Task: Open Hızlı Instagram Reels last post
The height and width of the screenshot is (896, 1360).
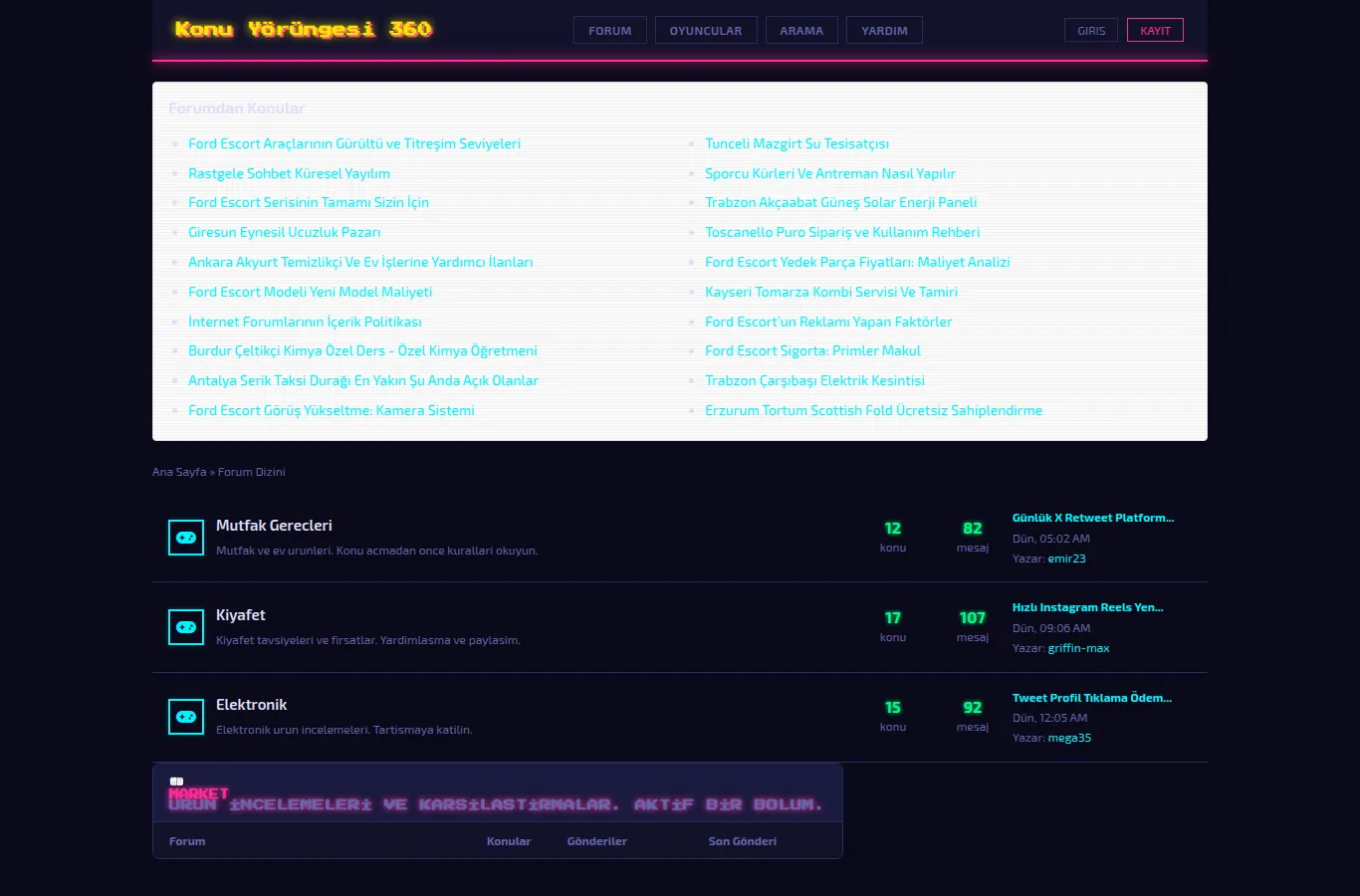Action: click(x=1087, y=607)
